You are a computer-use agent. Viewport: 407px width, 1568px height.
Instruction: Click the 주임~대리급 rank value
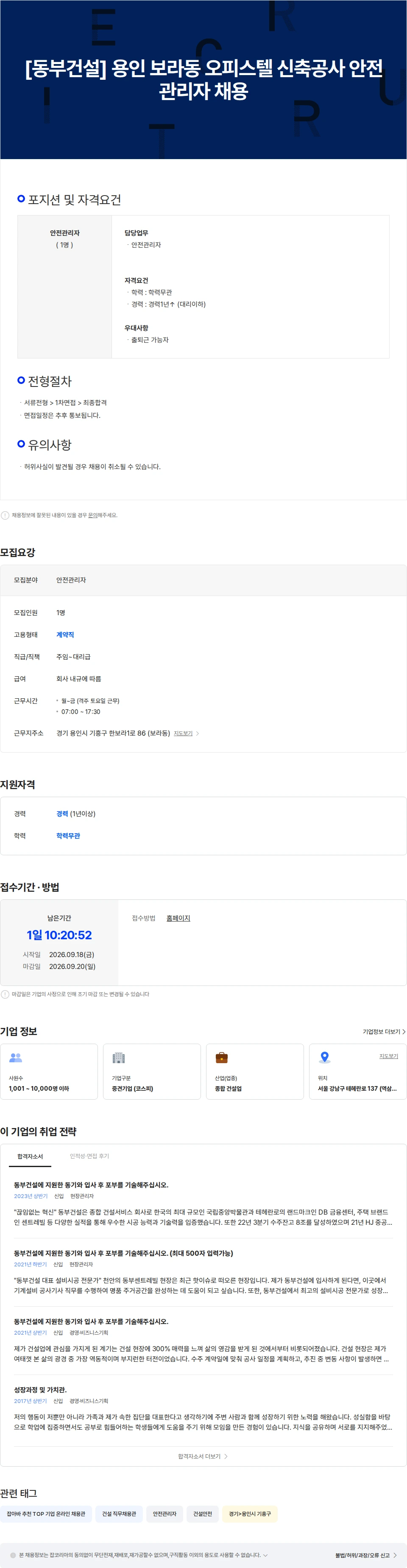(x=73, y=656)
